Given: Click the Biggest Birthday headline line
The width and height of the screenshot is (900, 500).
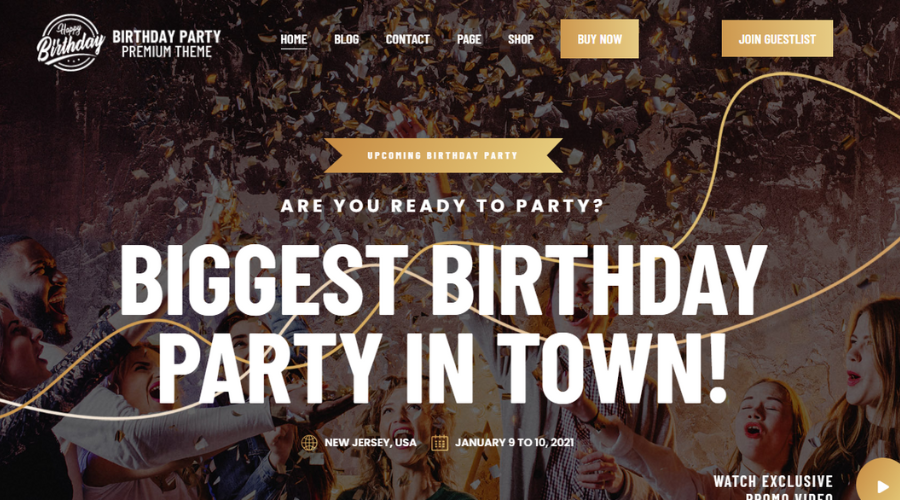Looking at the screenshot, I should [443, 280].
